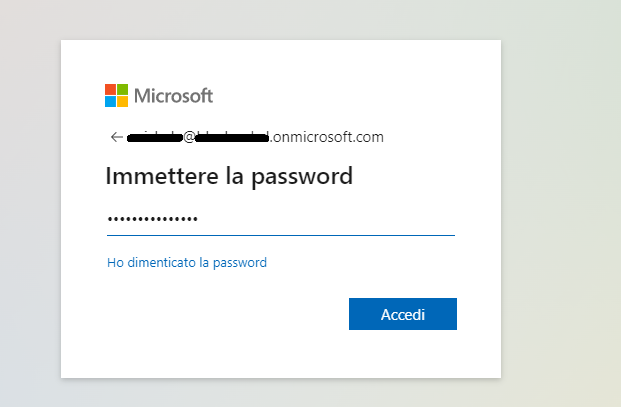Click the word password in the heading
Screen dimensions: 621x407
302,177
